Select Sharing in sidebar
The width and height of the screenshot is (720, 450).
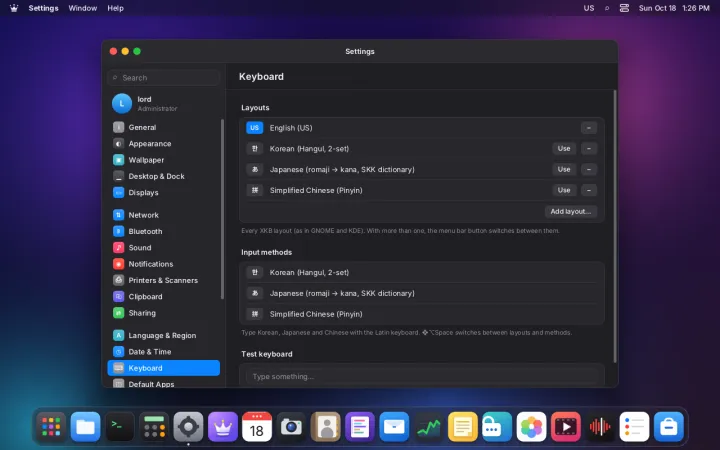163,313
